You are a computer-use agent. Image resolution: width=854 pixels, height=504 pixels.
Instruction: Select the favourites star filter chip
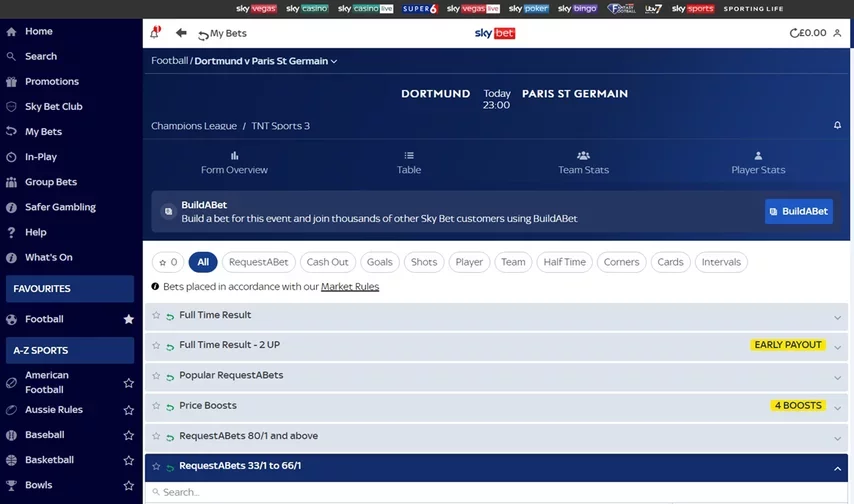click(x=168, y=262)
